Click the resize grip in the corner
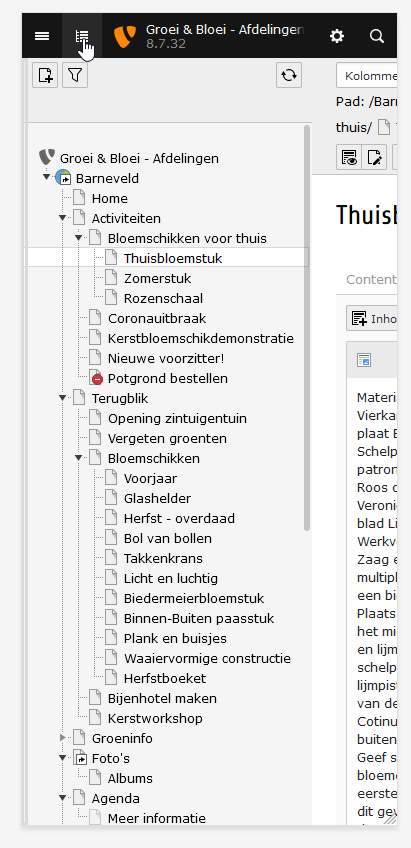 pyautogui.click(x=390, y=818)
